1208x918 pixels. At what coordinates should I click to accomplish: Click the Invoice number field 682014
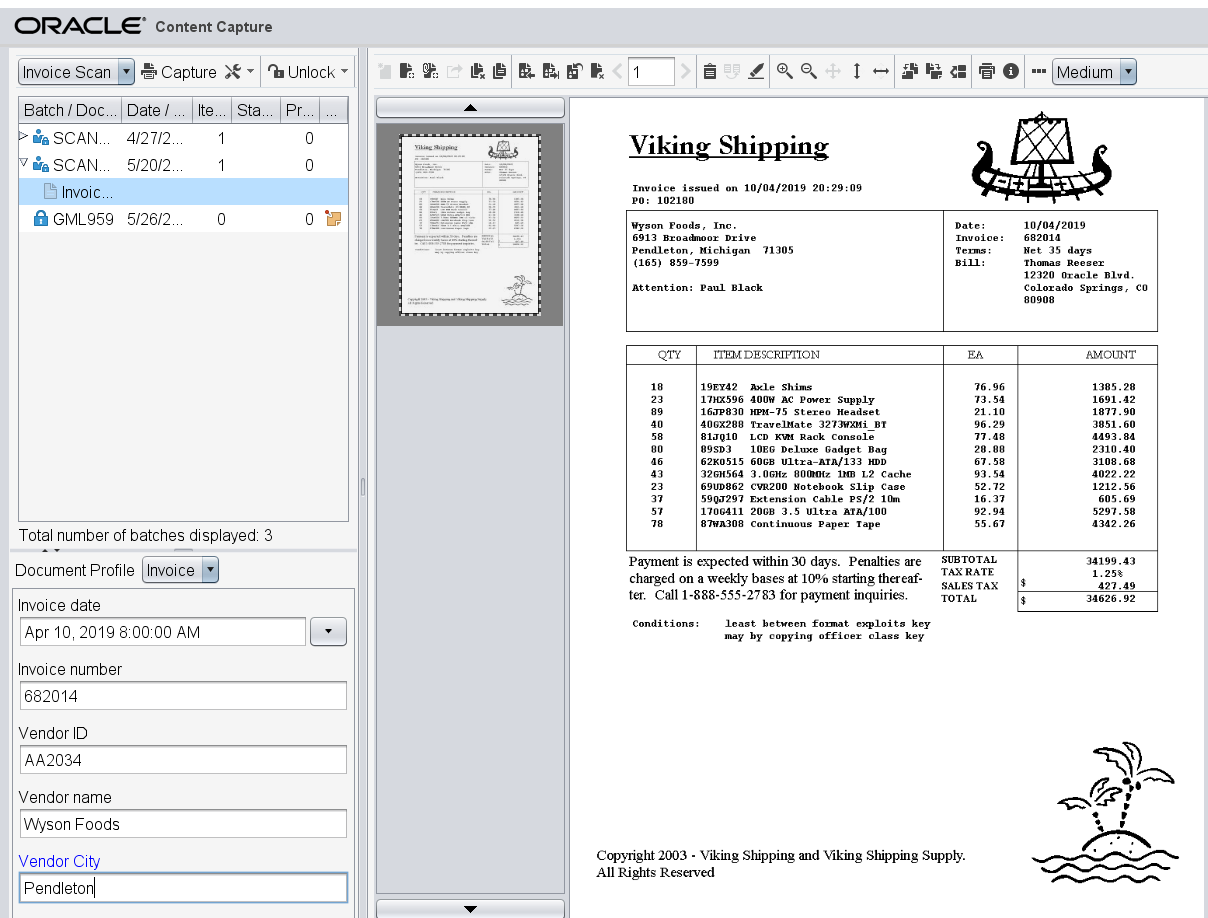pyautogui.click(x=183, y=696)
